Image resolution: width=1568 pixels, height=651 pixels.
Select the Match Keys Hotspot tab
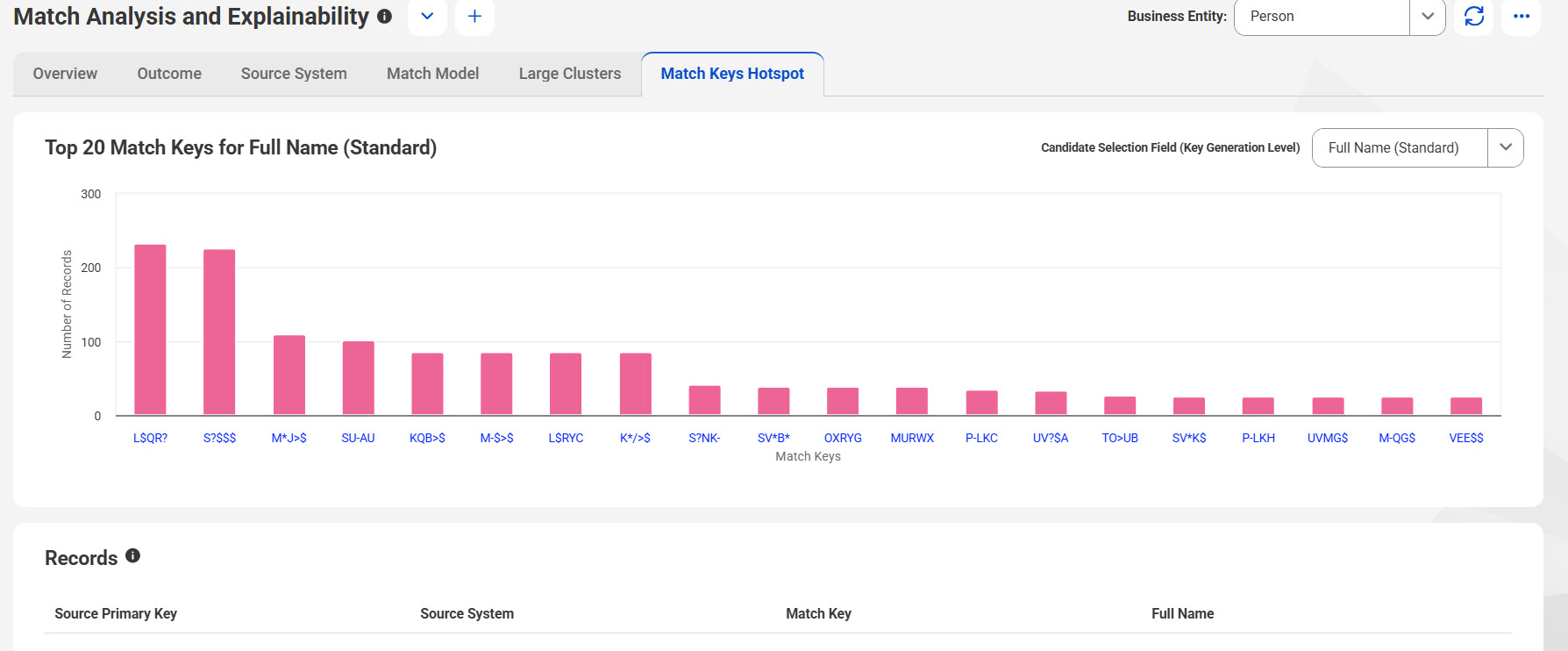732,74
